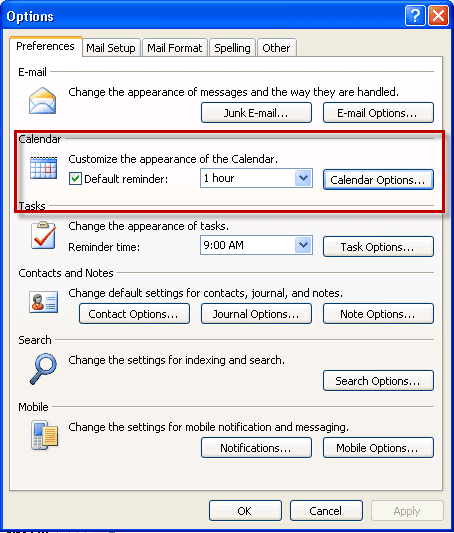Click the Mobile phone icon

click(x=44, y=435)
